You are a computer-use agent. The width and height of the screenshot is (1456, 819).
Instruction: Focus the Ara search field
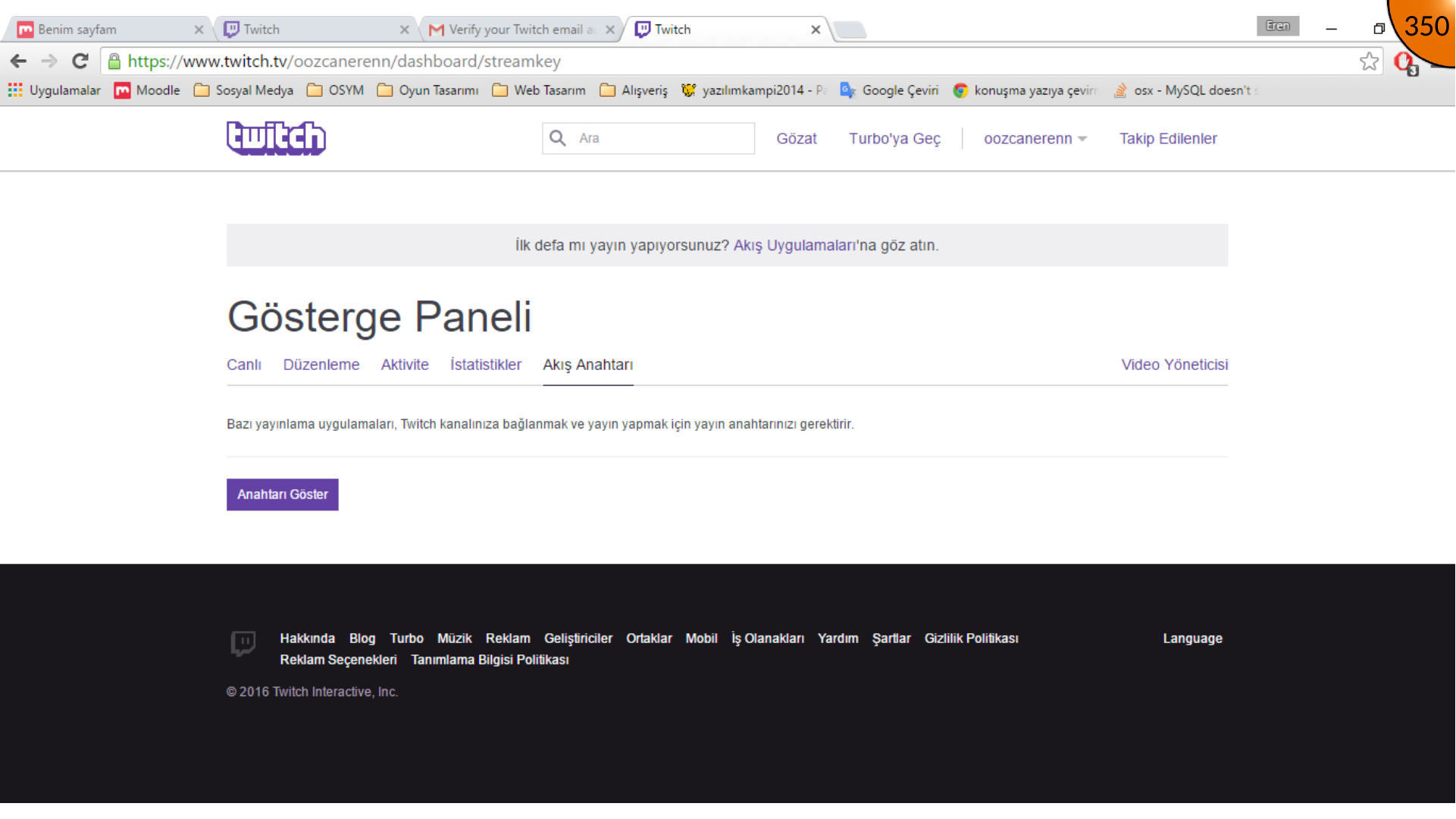click(648, 138)
